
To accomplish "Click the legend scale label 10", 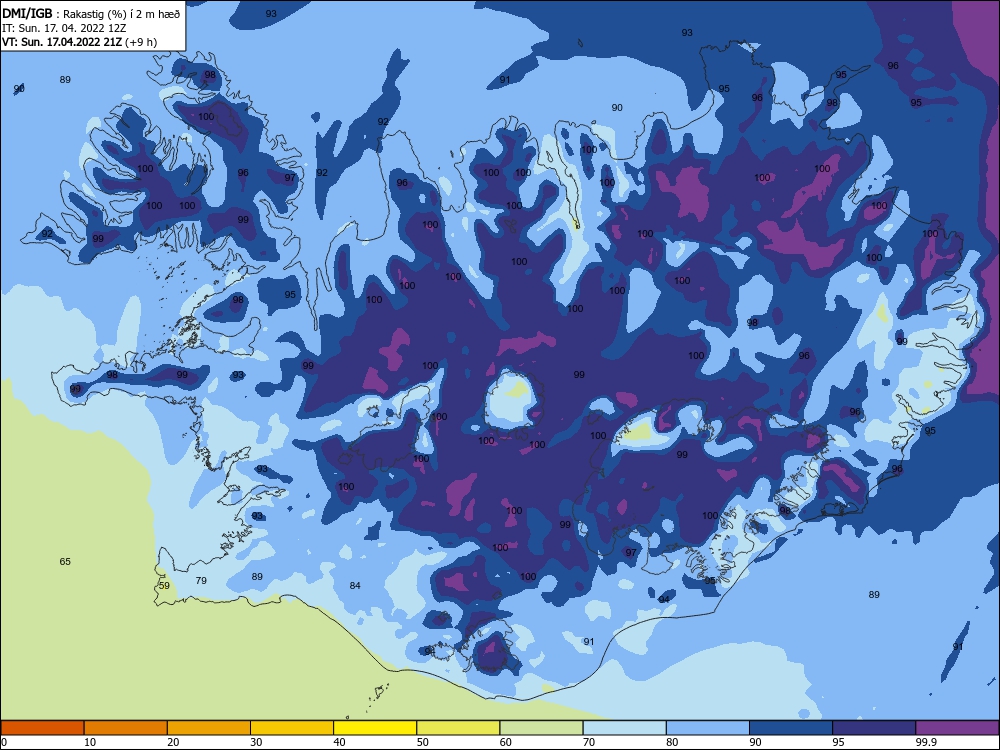I will pos(90,742).
